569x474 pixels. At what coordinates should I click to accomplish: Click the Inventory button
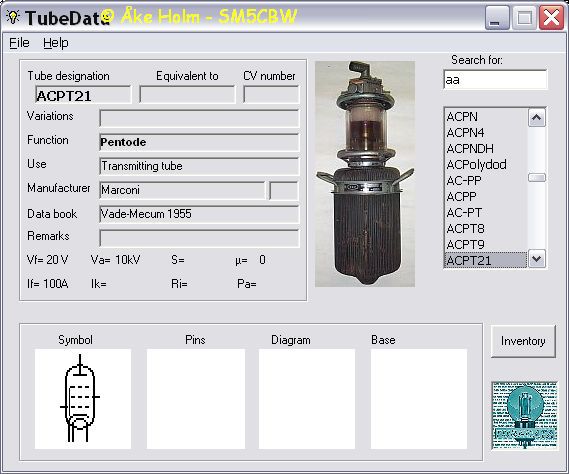[x=523, y=341]
